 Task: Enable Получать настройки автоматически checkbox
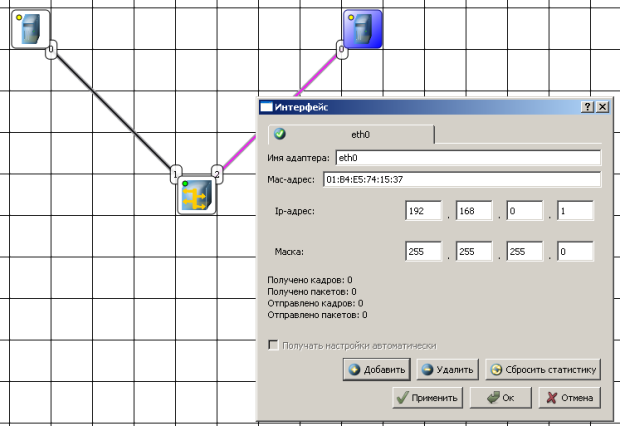point(273,345)
